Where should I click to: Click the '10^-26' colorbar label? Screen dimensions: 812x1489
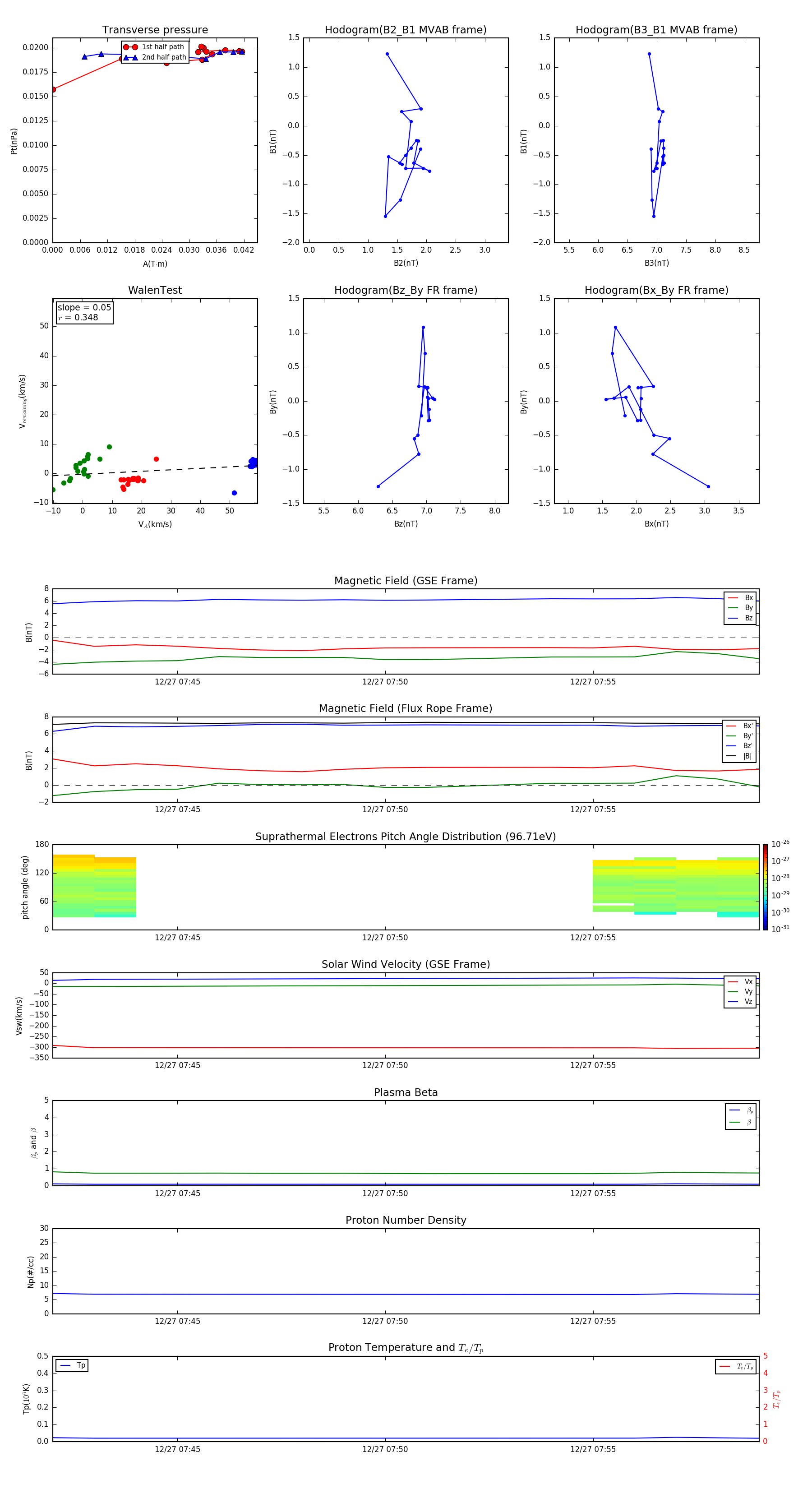pyautogui.click(x=780, y=844)
